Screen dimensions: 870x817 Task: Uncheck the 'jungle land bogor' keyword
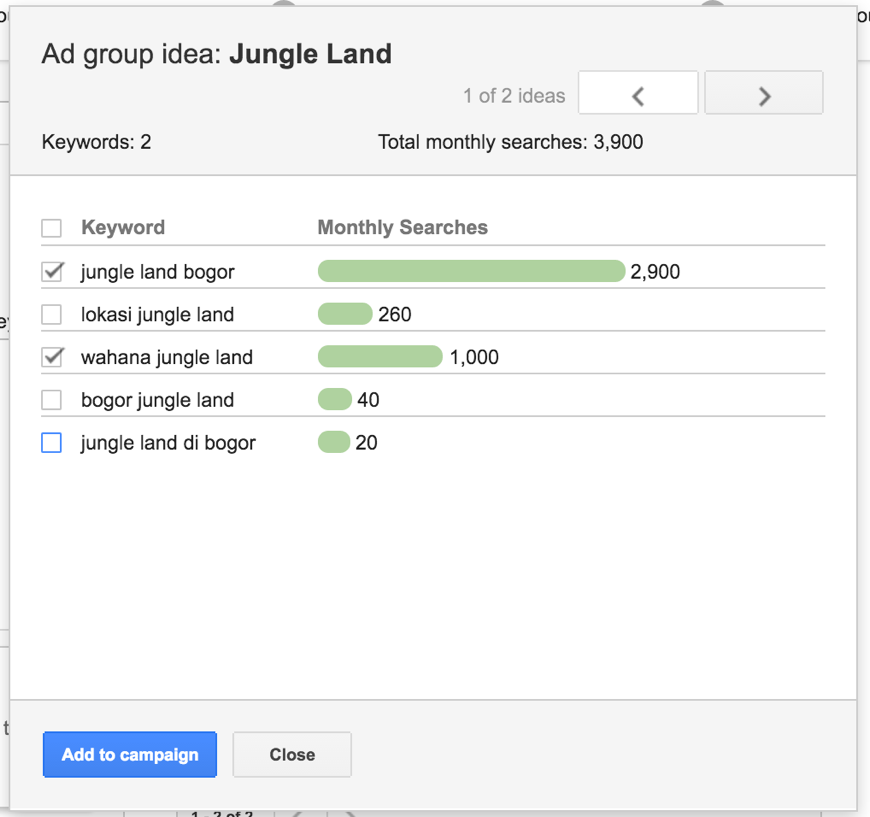coord(51,271)
